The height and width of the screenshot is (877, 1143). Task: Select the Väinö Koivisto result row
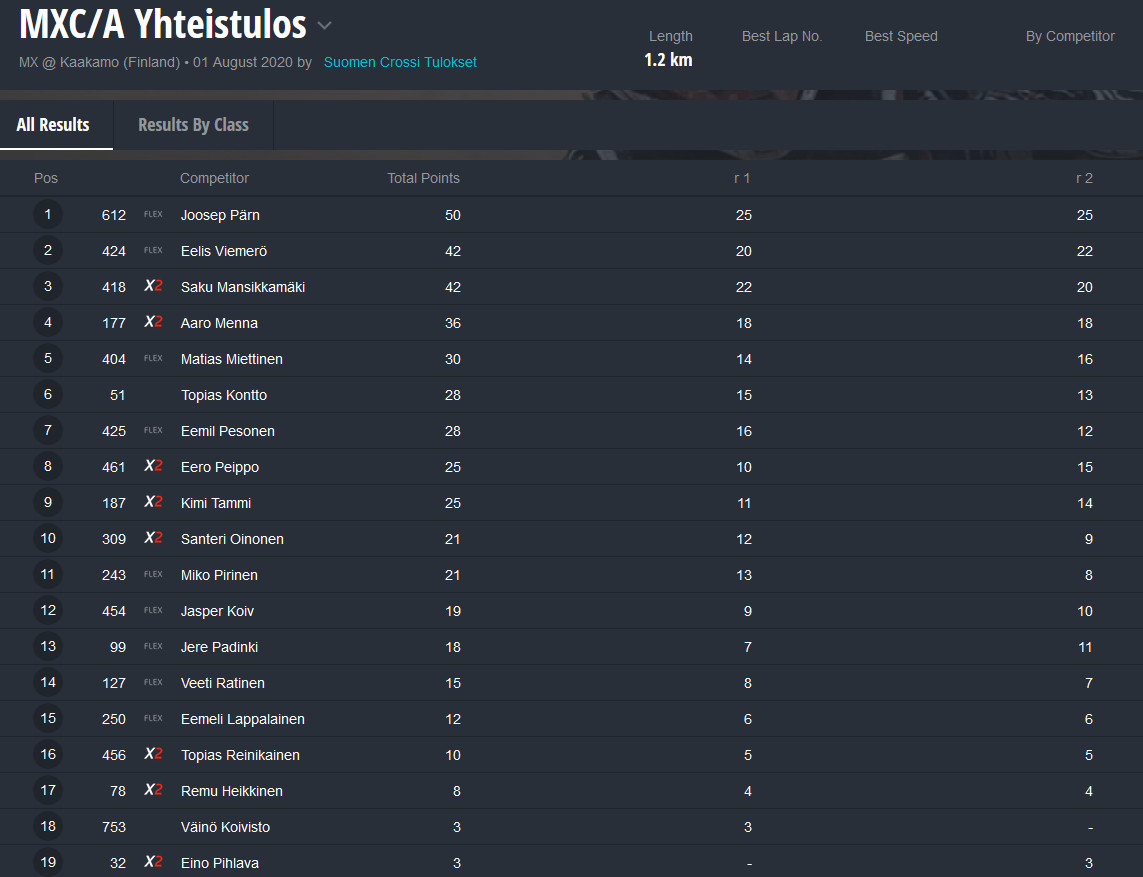click(x=572, y=827)
